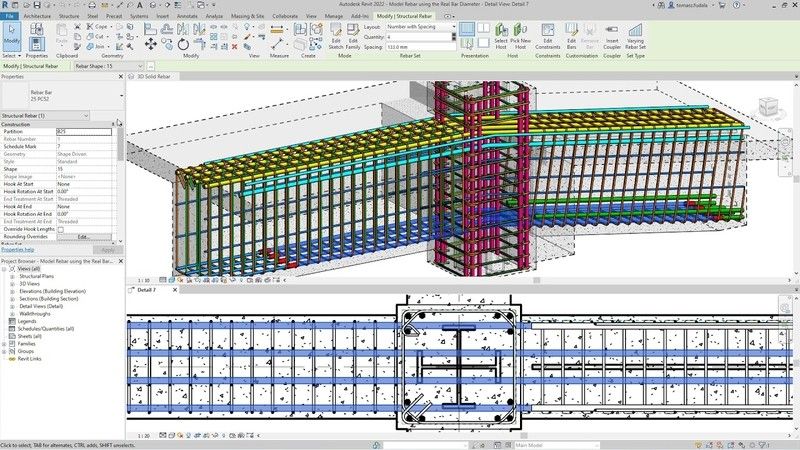Image resolution: width=800 pixels, height=450 pixels.
Task: Click the Edit Sketch tool
Action: 336,36
